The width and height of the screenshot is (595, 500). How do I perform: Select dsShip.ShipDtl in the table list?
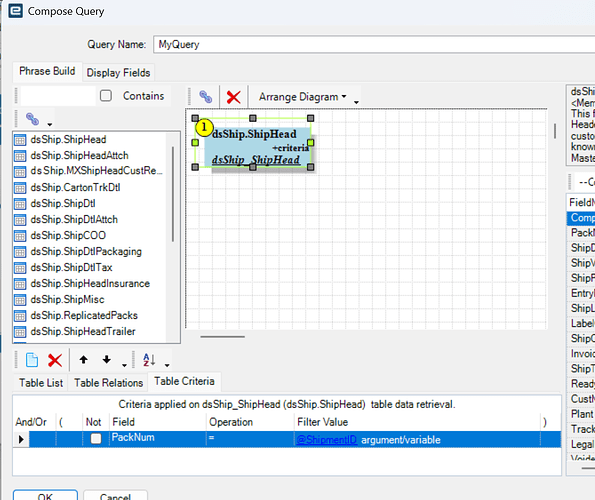pos(63,203)
